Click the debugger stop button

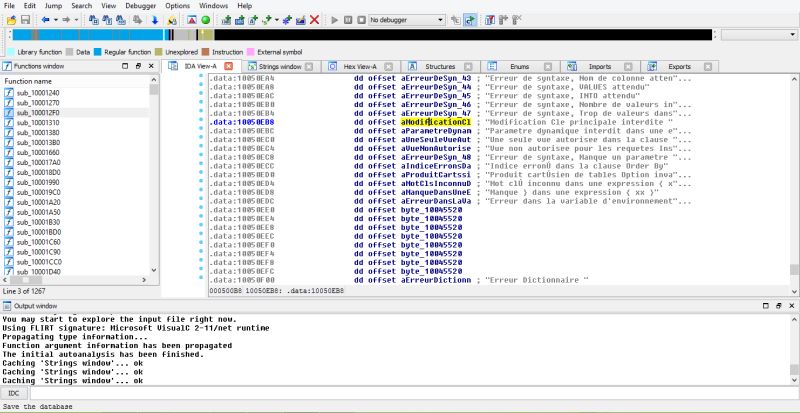361,20
